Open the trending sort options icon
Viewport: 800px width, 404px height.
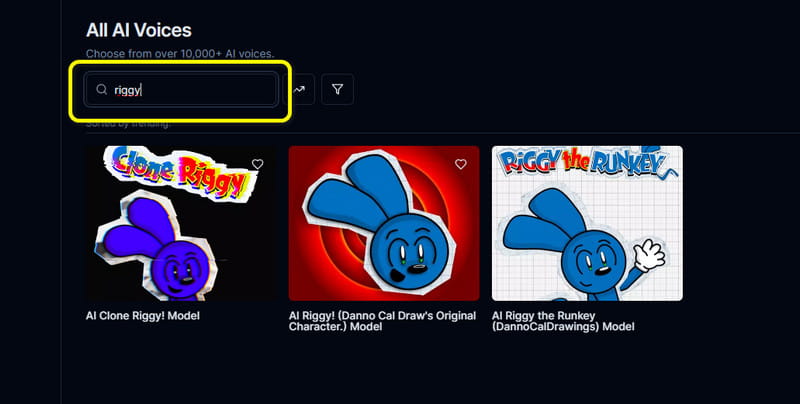pyautogui.click(x=299, y=90)
